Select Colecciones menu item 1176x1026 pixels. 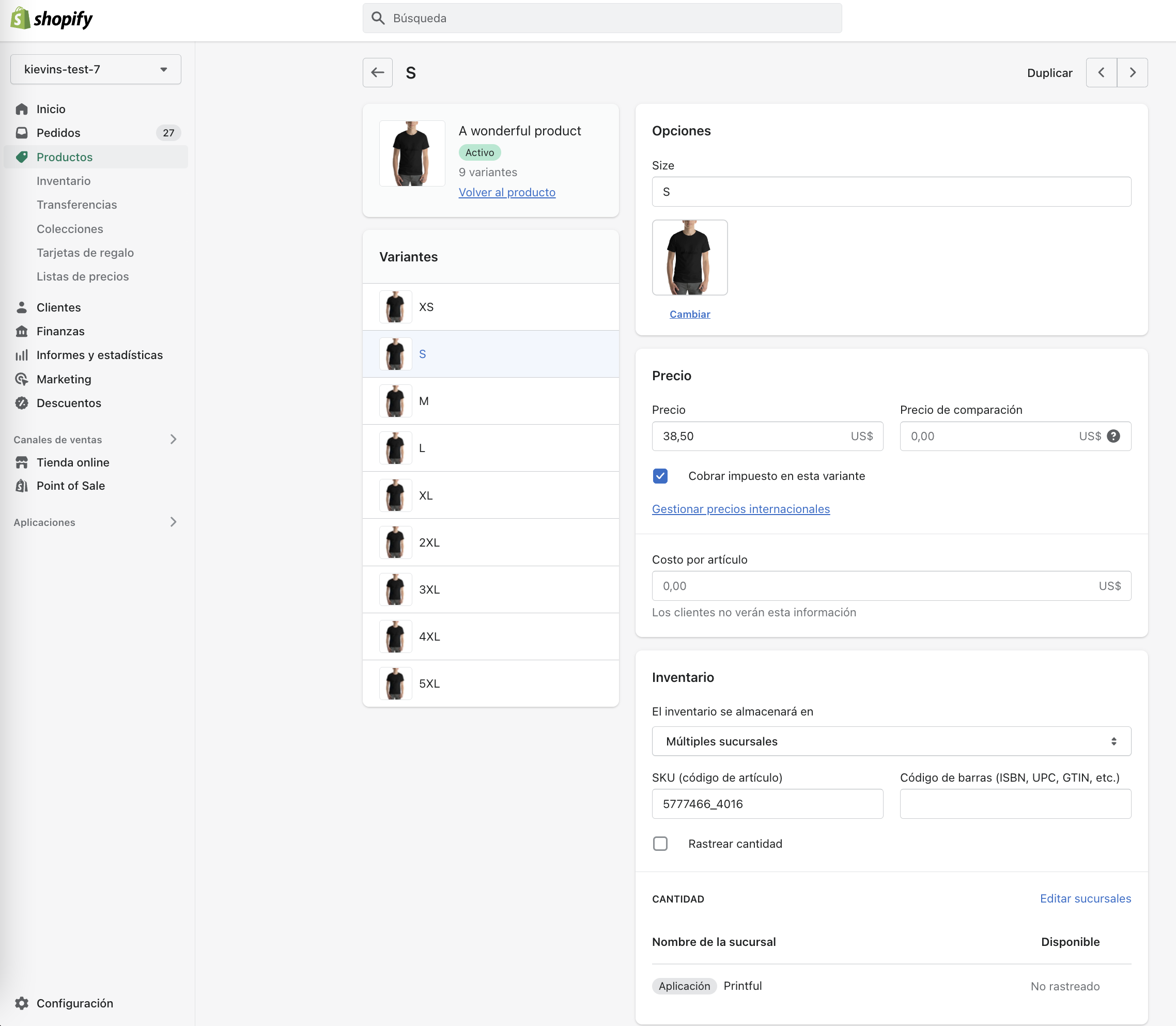(70, 228)
